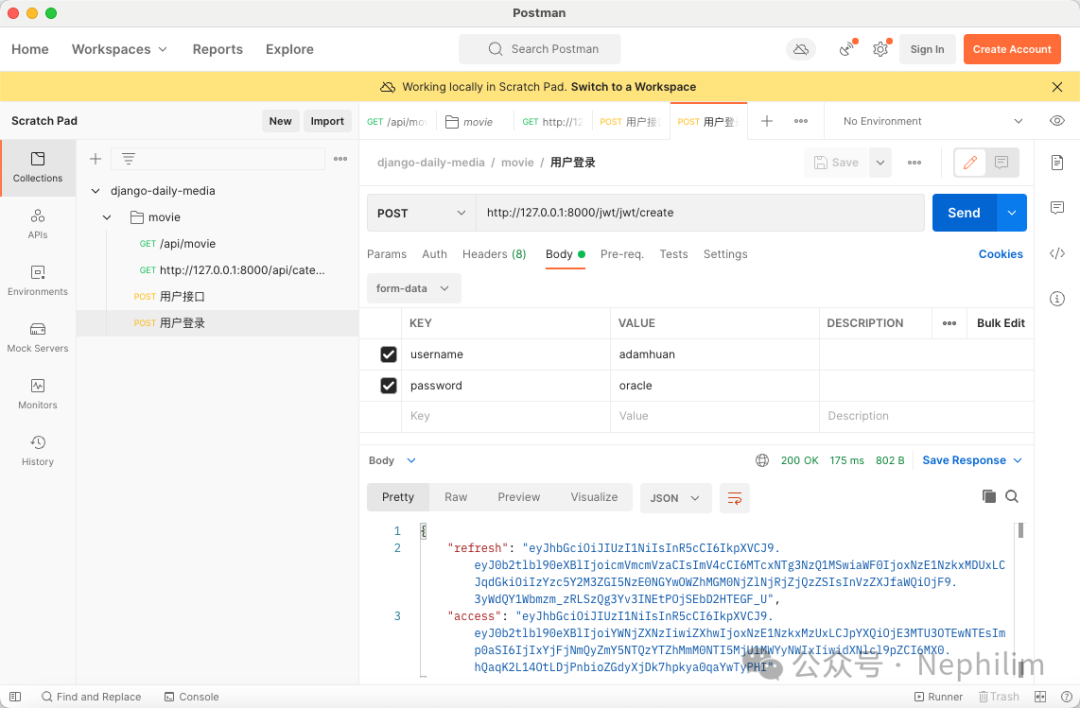Open the Mock Servers sidebar panel
The height and width of the screenshot is (708, 1080).
[37, 337]
